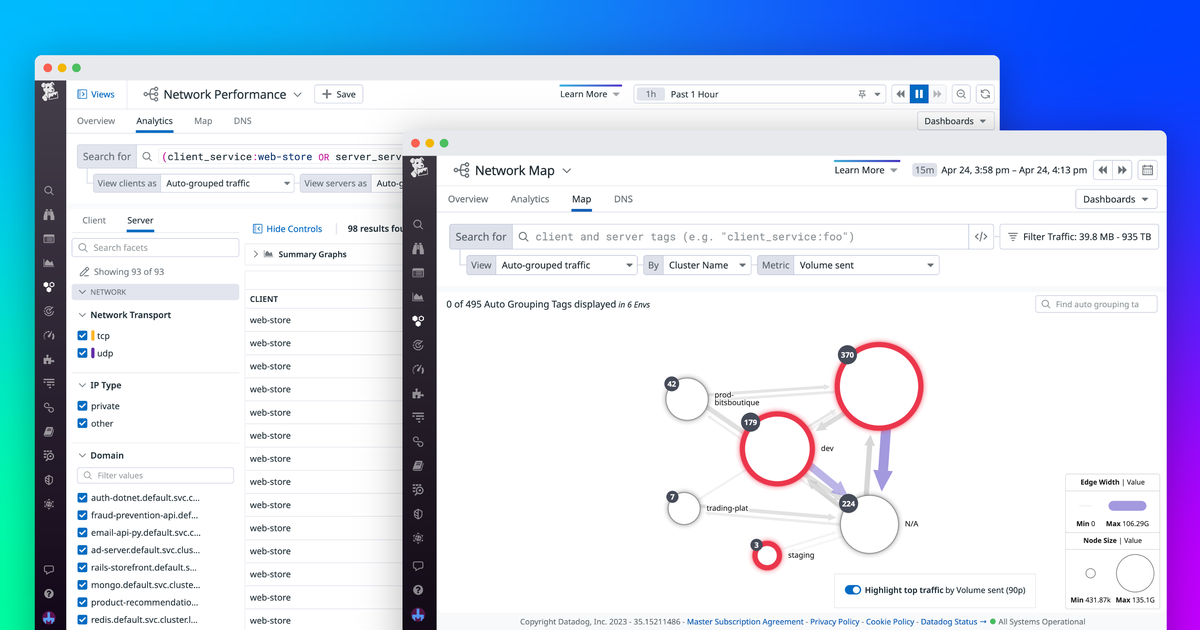The image size is (1200, 630).
Task: Click gauge icon in Network Map sidebar
Action: [419, 369]
